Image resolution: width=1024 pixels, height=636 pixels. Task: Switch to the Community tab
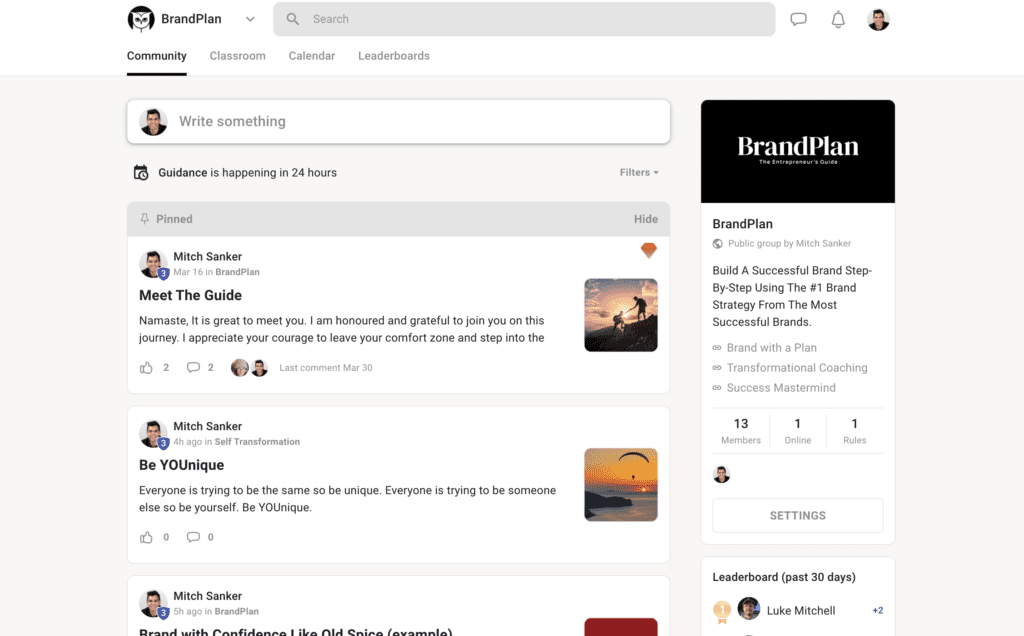[x=157, y=56]
